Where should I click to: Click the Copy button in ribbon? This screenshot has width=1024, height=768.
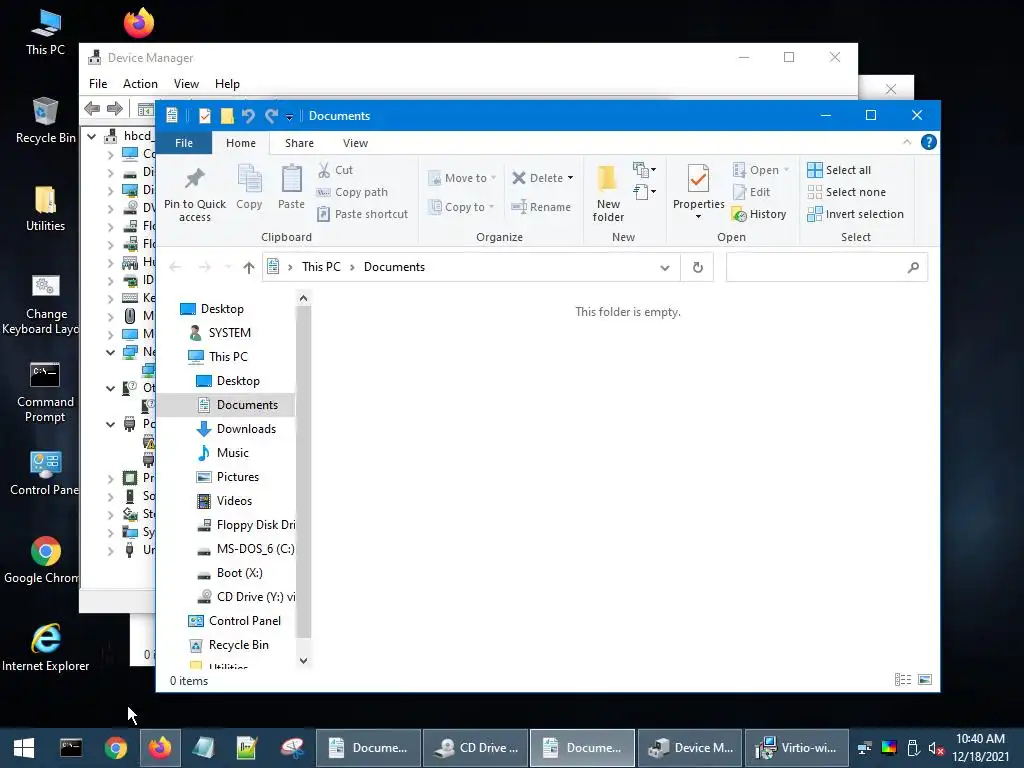tap(249, 187)
